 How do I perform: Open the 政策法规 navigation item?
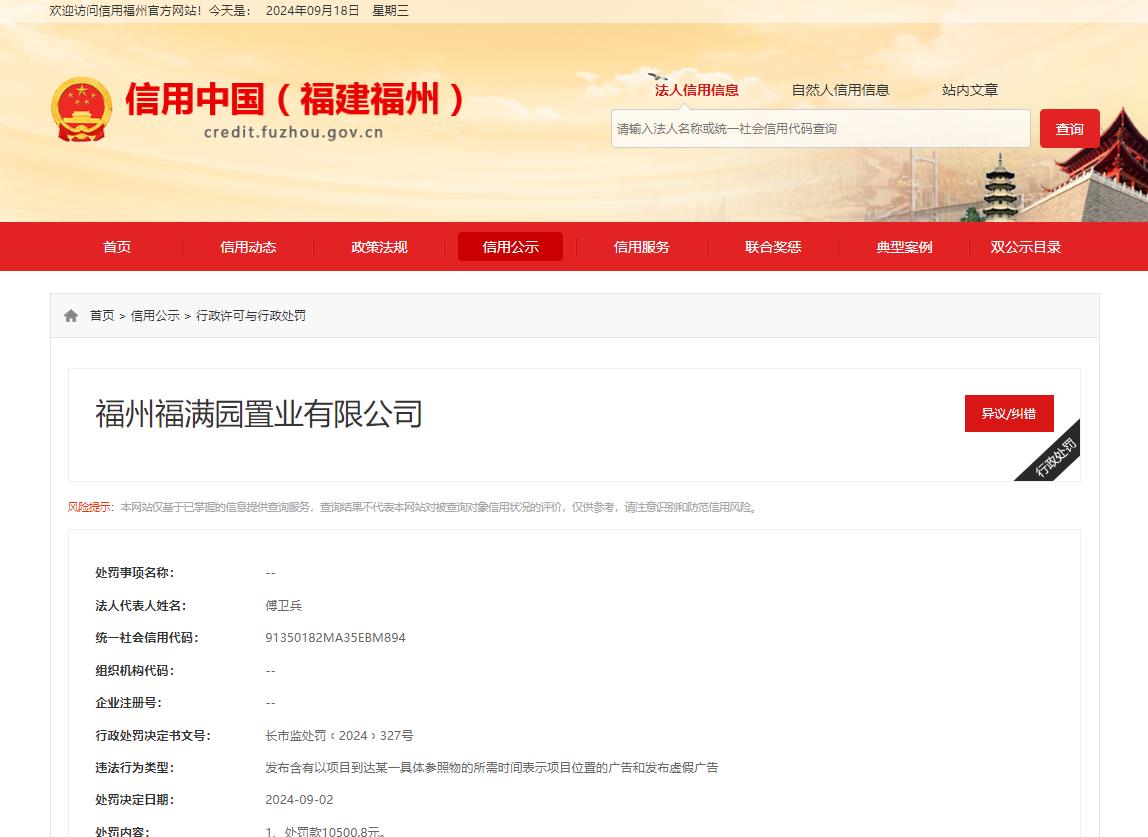tap(379, 247)
